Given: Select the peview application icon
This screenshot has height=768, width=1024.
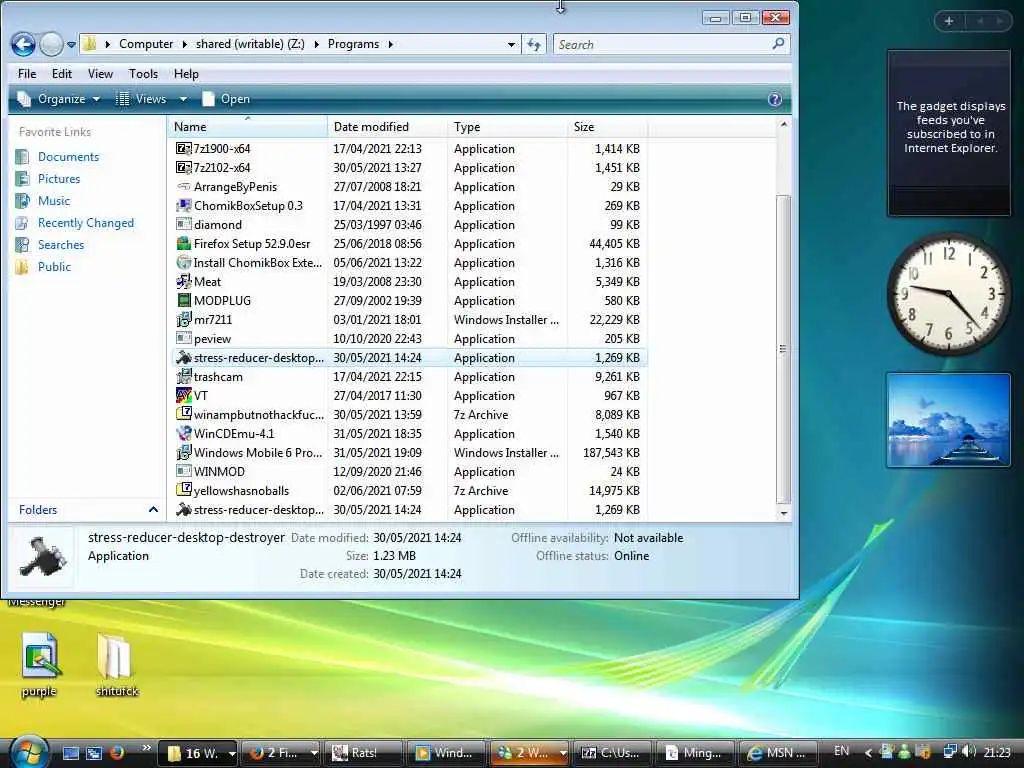Looking at the screenshot, I should pos(184,338).
